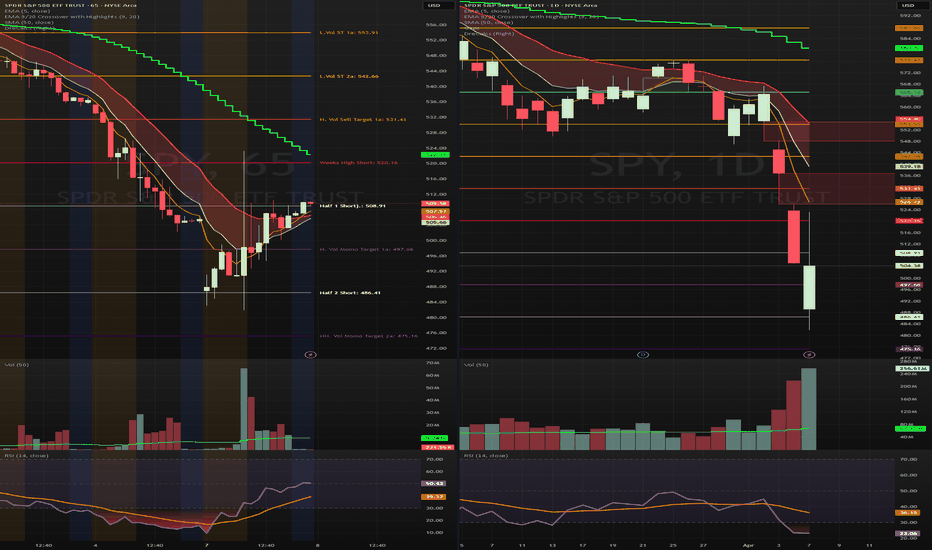Select SMA (50, close) legend on 65-minute chart
Viewport: 932px width, 550px height.
(x=29, y=22)
